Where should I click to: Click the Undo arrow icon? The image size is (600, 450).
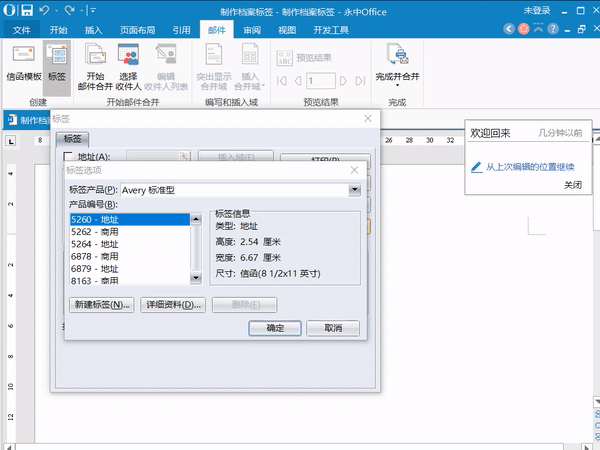coord(44,10)
